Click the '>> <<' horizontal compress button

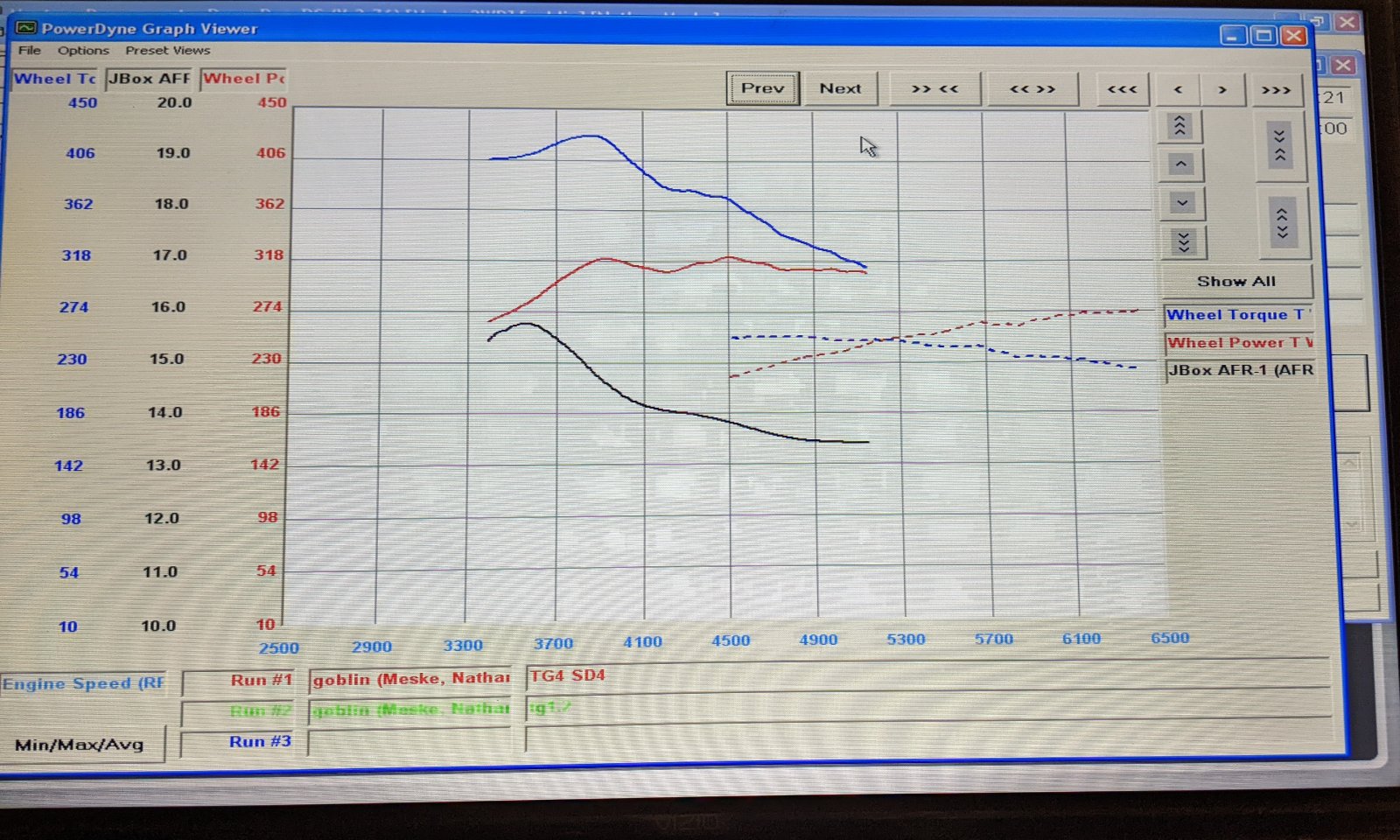(934, 88)
